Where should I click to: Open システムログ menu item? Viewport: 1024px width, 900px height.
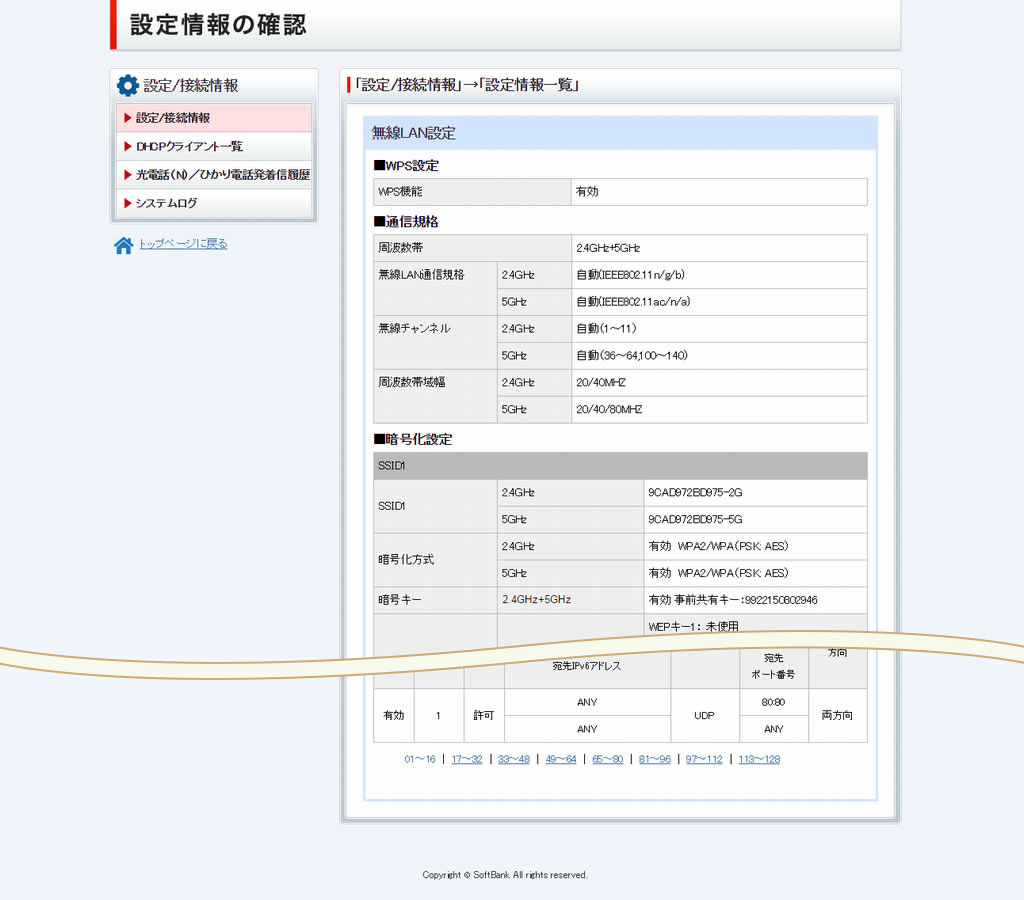(214, 203)
